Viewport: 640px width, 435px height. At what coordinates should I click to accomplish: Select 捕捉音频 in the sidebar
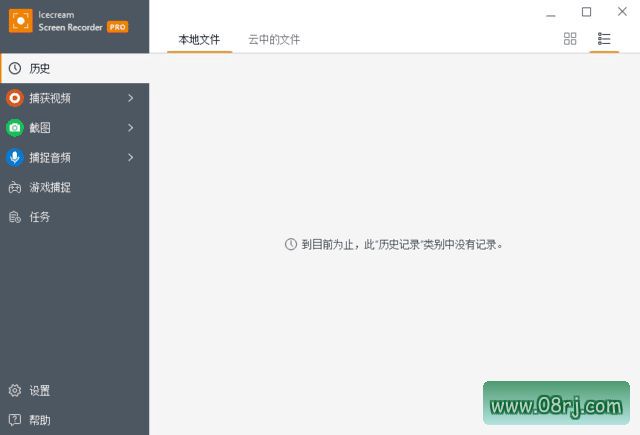point(75,158)
